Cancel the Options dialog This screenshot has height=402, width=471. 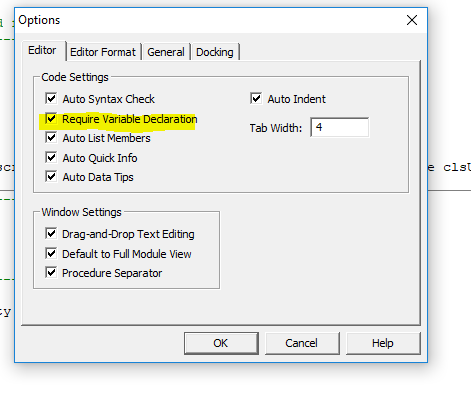302,343
